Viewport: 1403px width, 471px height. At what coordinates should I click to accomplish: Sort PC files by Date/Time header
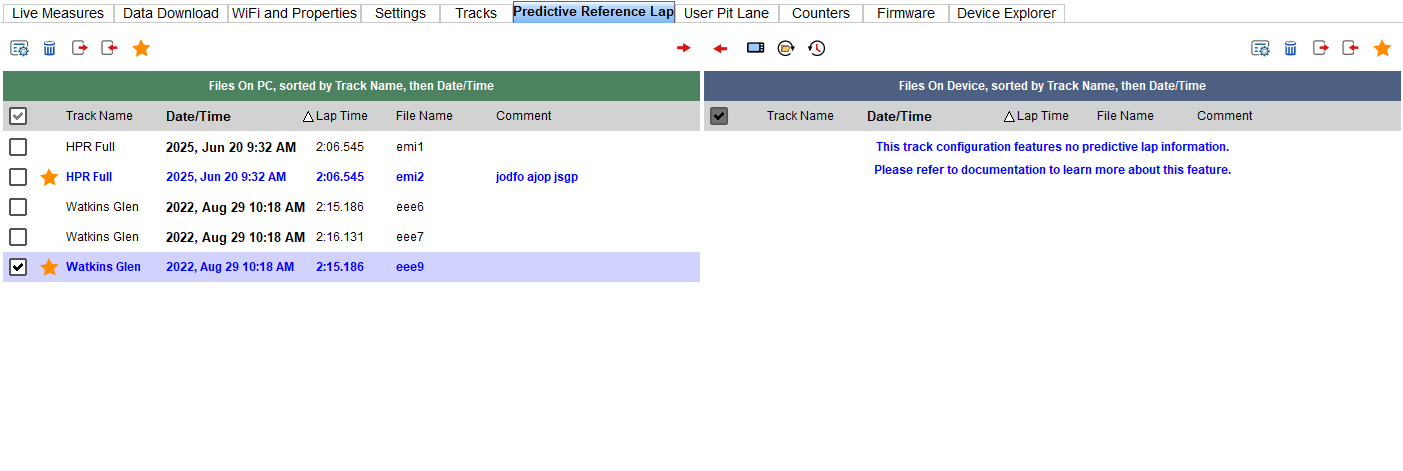tap(198, 116)
